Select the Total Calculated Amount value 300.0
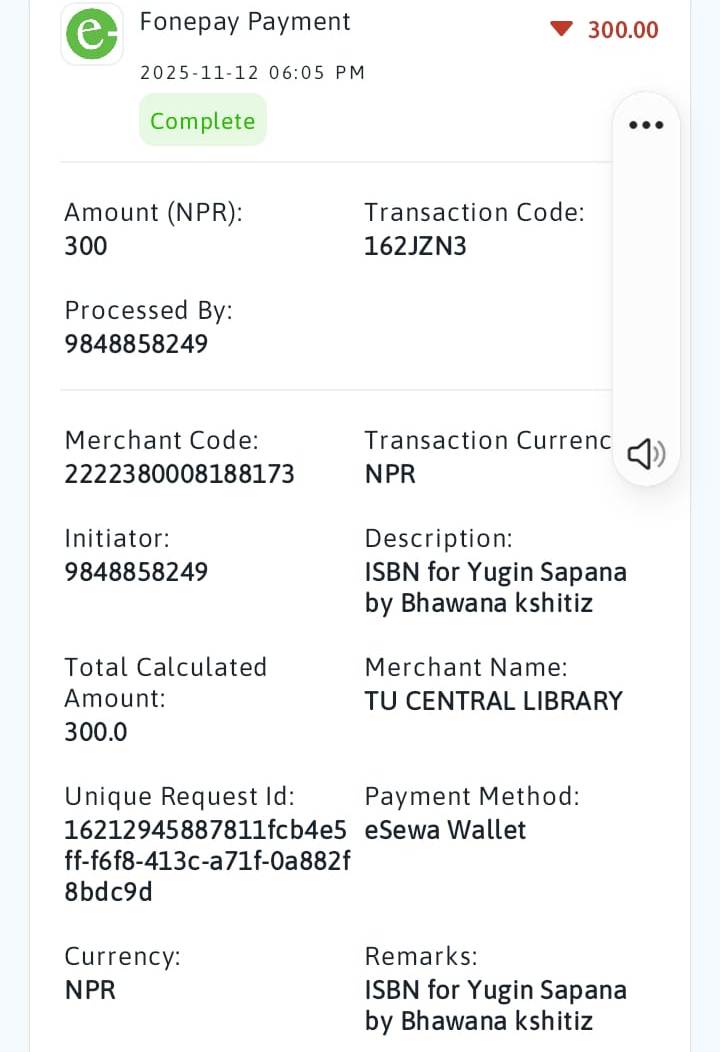The width and height of the screenshot is (720, 1052). click(96, 732)
